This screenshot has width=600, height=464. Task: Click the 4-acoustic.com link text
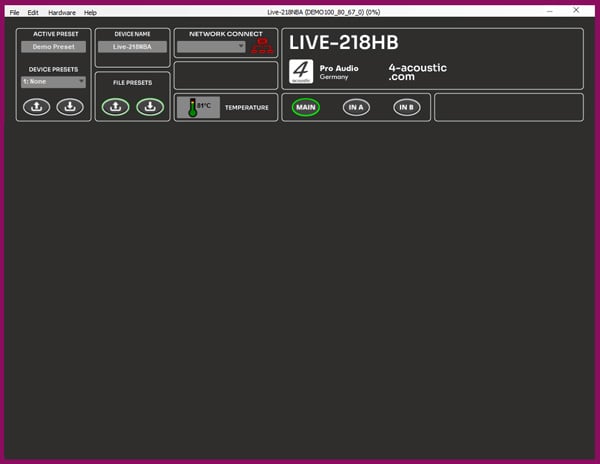pyautogui.click(x=417, y=72)
